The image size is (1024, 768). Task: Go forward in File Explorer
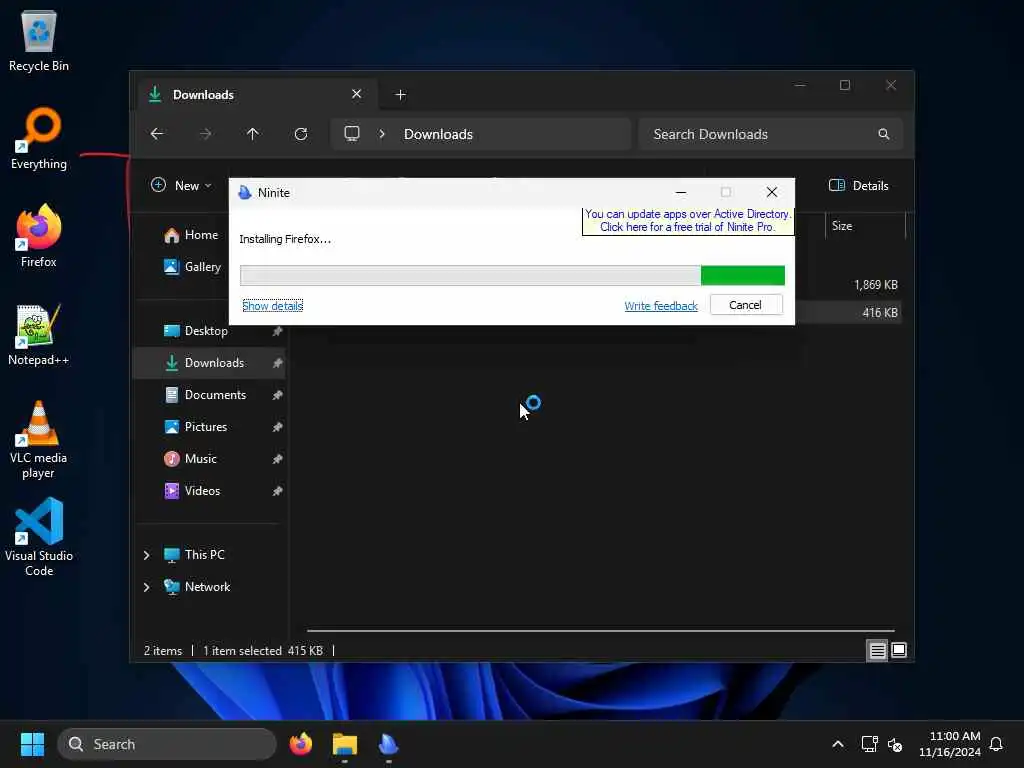[x=205, y=134]
